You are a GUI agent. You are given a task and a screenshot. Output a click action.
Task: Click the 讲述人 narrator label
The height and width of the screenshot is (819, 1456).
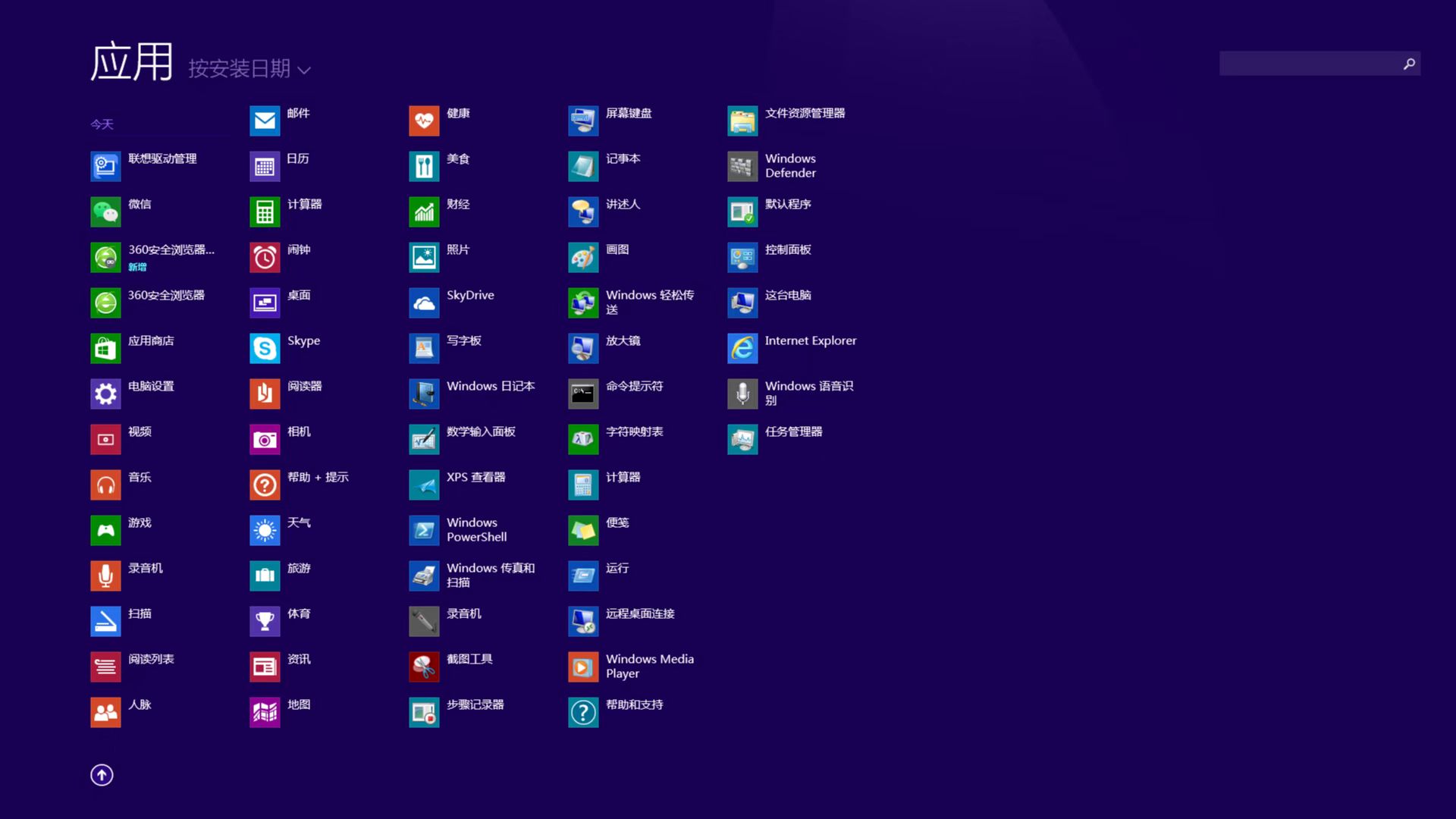coord(623,204)
